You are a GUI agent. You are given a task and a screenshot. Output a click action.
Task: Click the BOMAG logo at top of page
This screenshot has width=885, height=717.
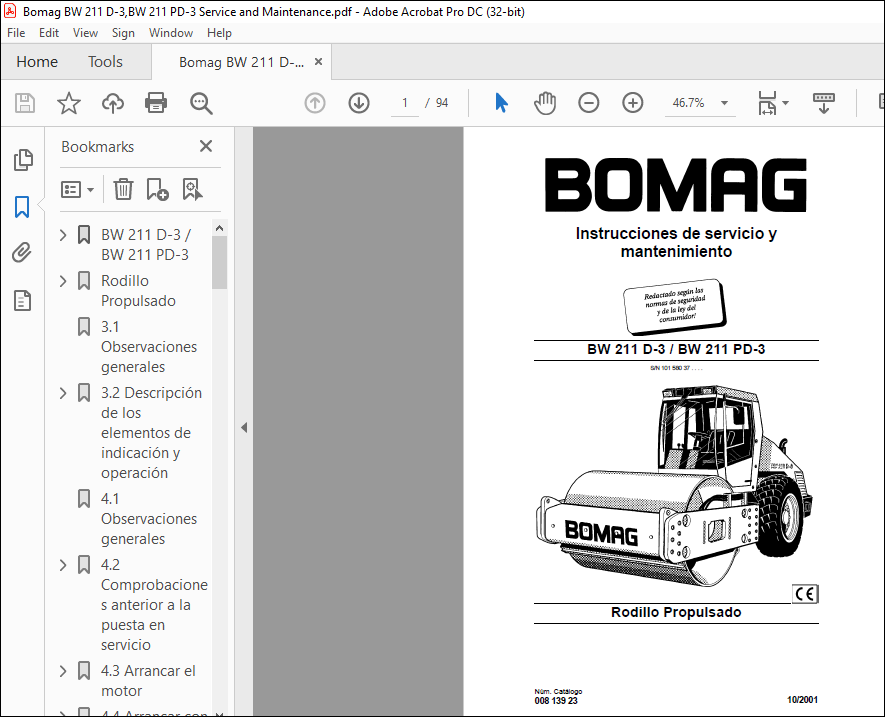click(x=676, y=185)
